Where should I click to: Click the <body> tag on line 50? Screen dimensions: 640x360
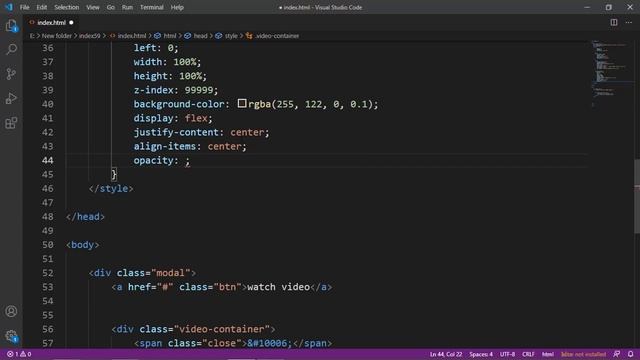82,245
